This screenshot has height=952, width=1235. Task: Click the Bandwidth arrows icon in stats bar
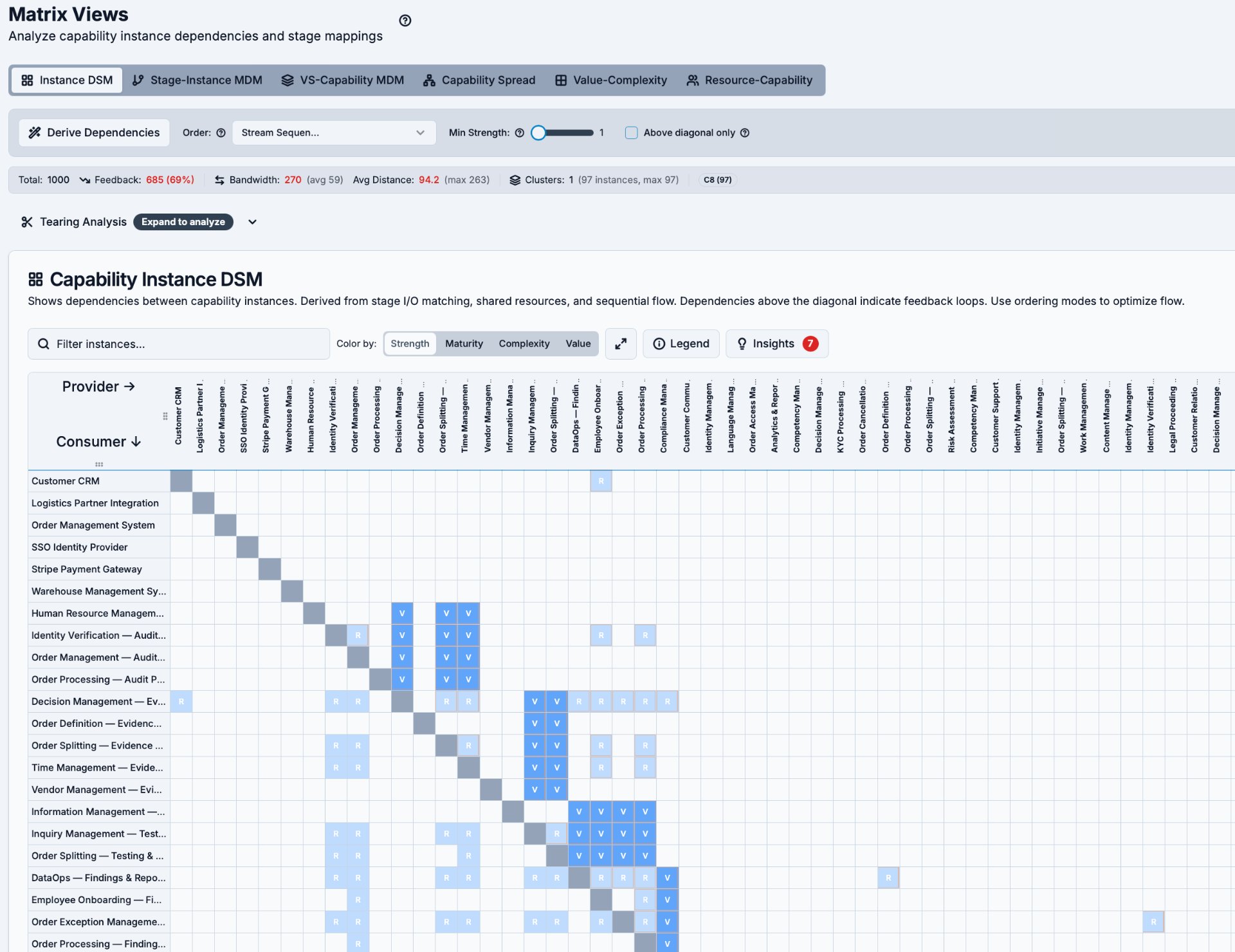(x=219, y=180)
